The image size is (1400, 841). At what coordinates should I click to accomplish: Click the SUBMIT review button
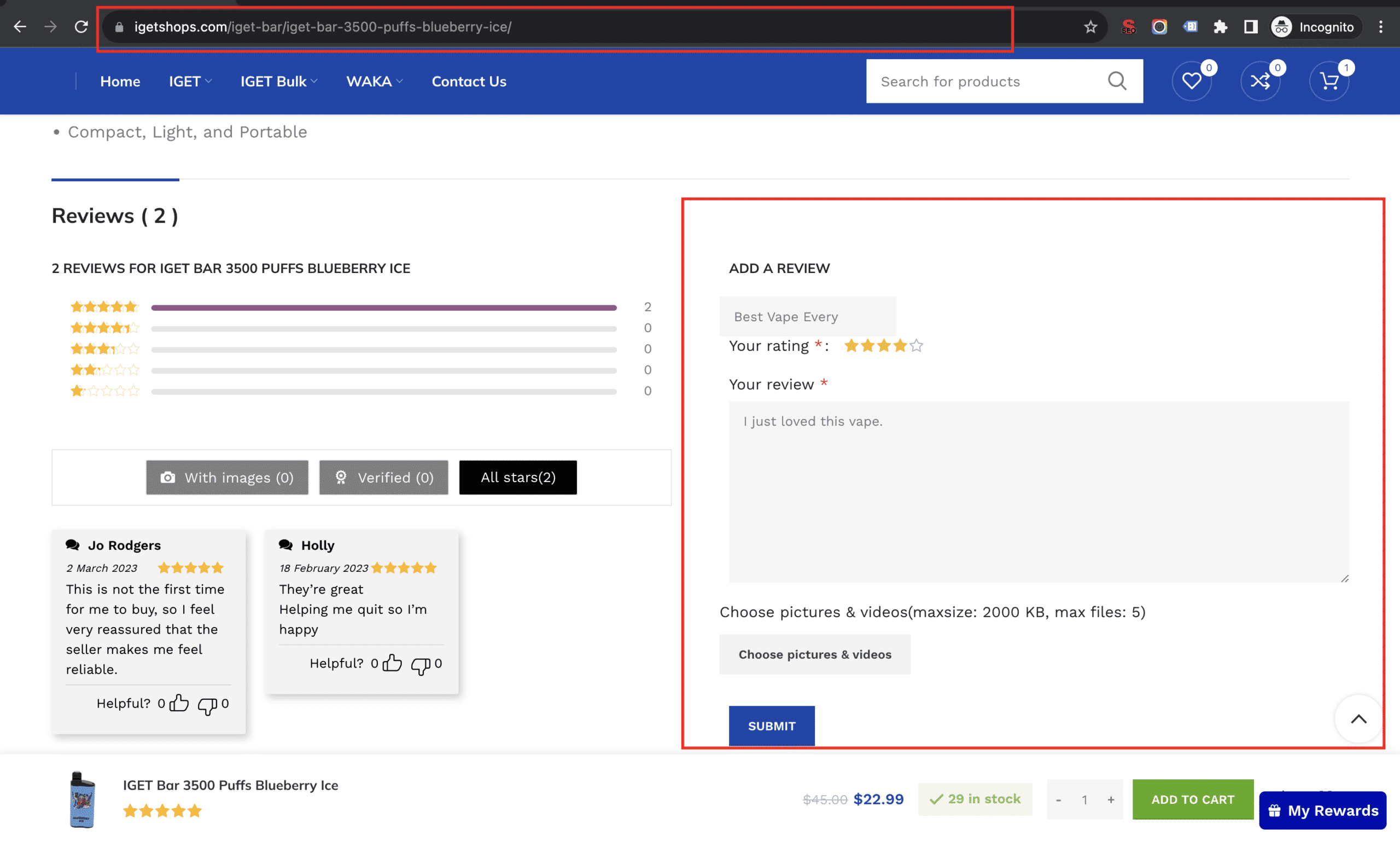(x=772, y=726)
